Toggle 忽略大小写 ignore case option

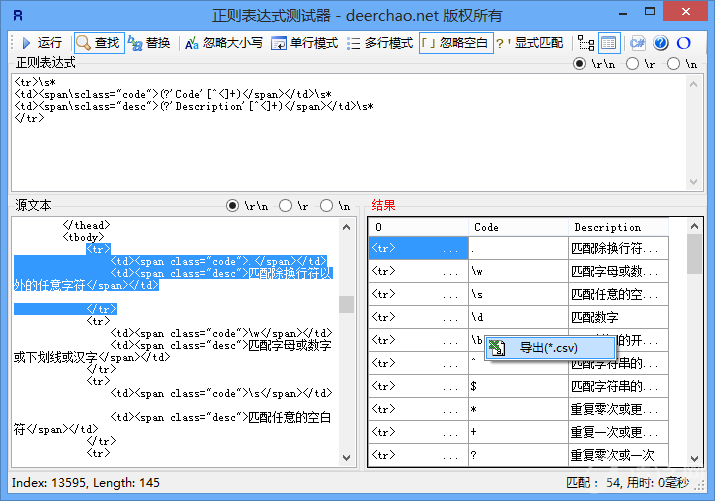[x=224, y=43]
